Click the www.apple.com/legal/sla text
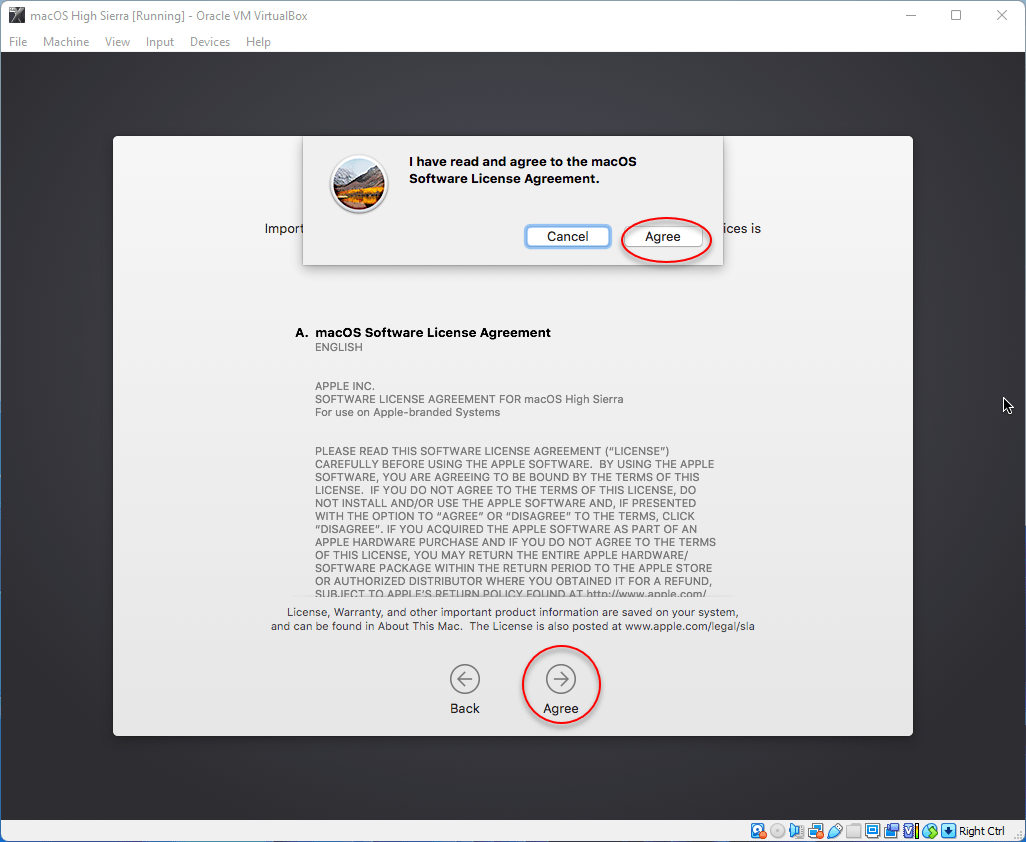The height and width of the screenshot is (842, 1026). coord(690,626)
